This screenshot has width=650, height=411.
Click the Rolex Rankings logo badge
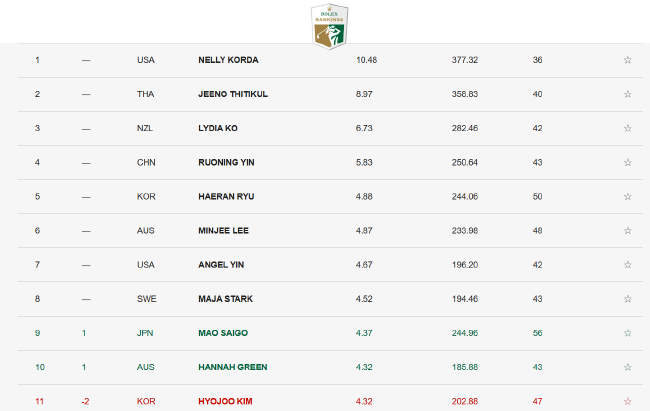(x=330, y=27)
